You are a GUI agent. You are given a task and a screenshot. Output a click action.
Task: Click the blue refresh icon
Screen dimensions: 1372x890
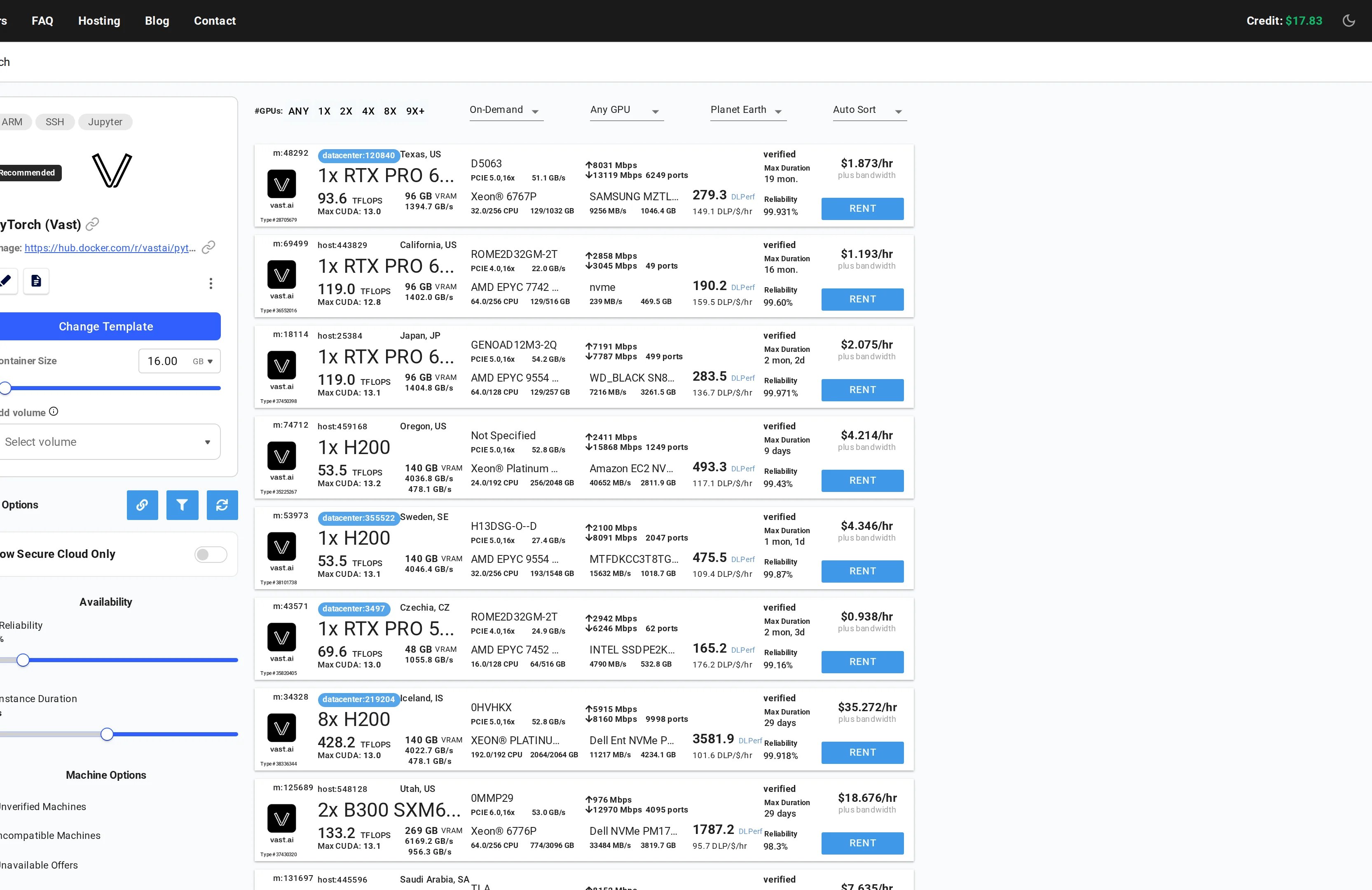222,505
